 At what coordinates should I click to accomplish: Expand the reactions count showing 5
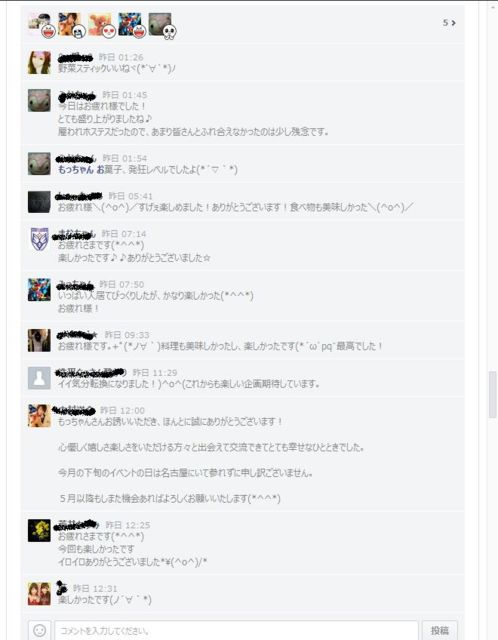pos(449,23)
